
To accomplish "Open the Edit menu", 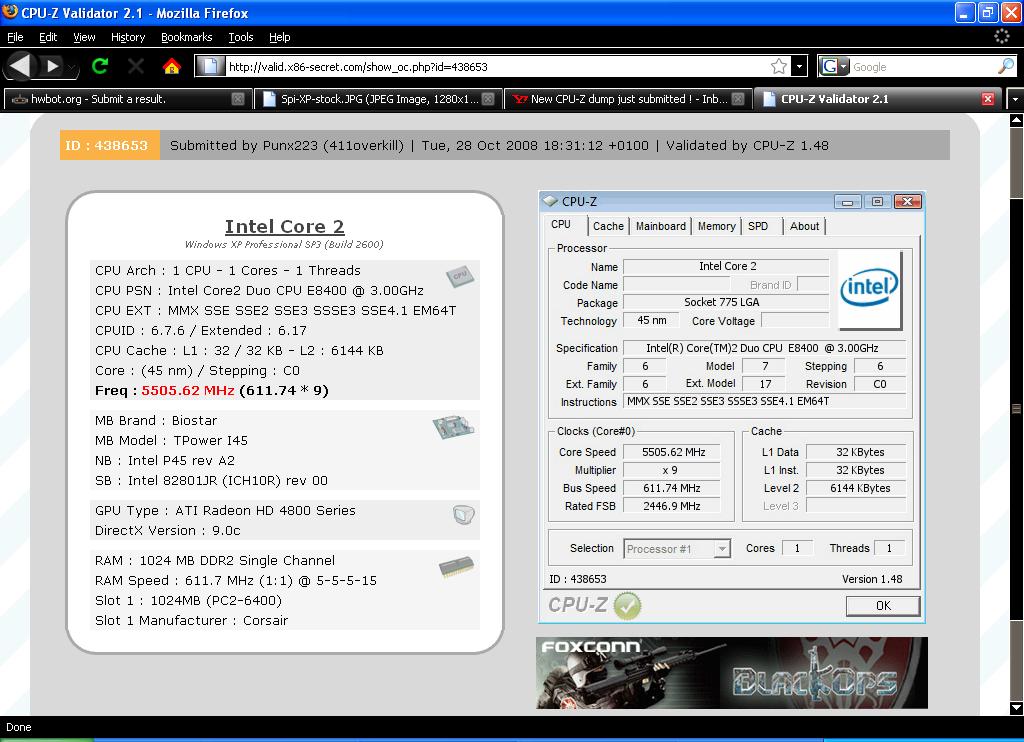I will [48, 37].
